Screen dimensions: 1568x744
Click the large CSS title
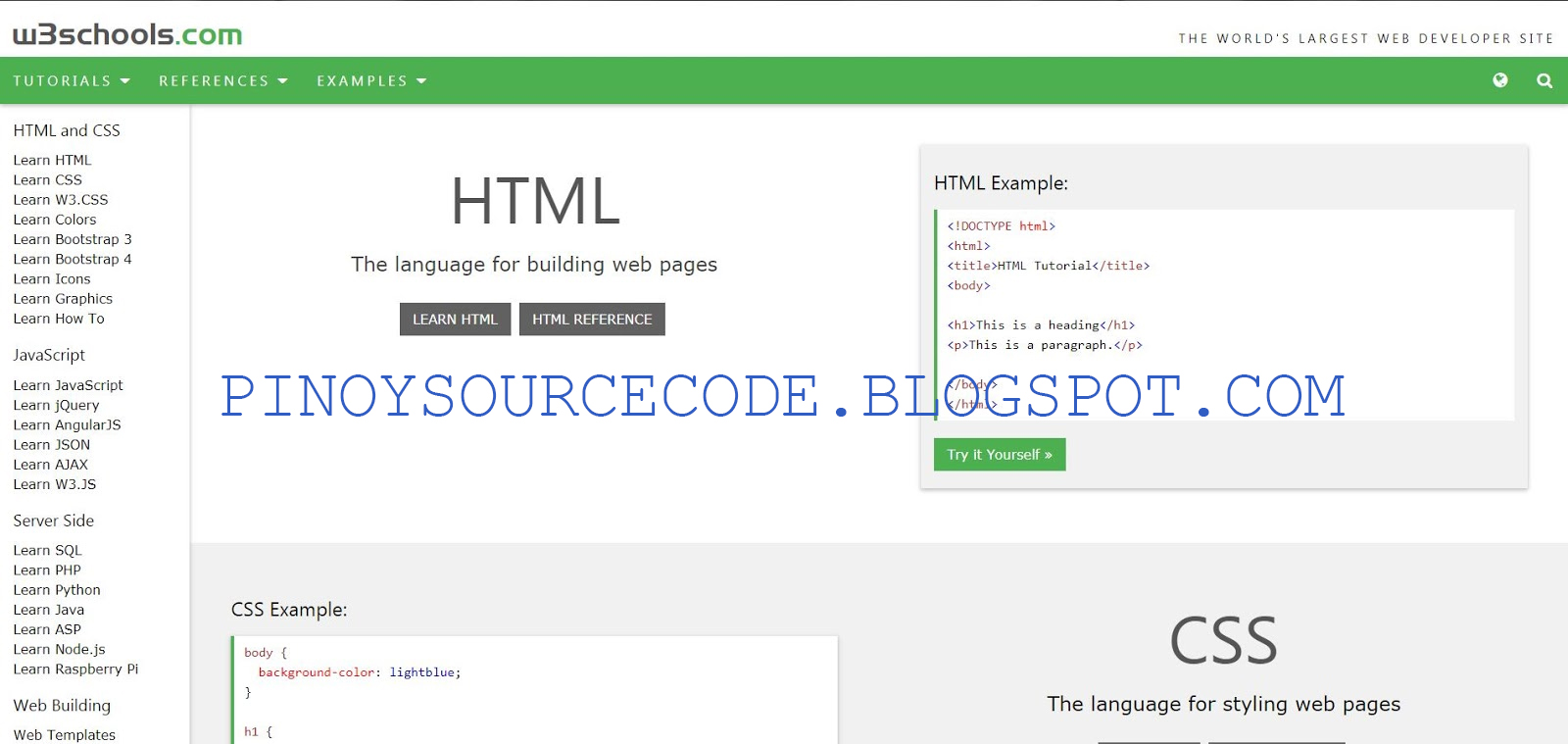pyautogui.click(x=1224, y=641)
